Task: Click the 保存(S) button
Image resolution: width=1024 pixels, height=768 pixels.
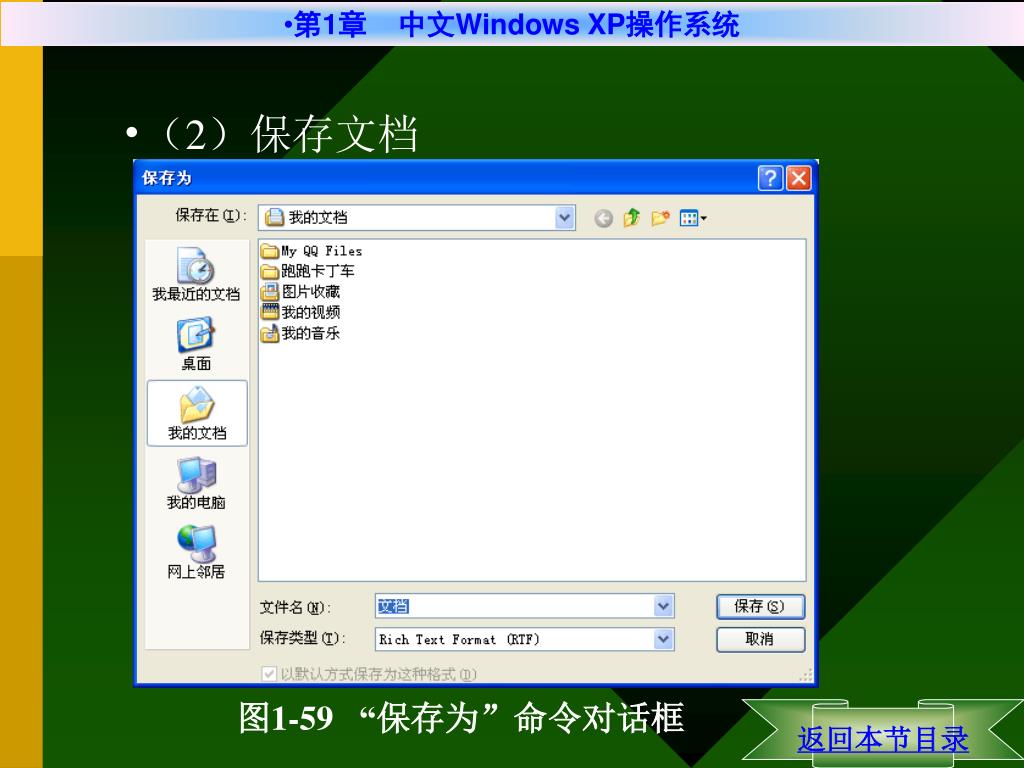Action: click(x=760, y=607)
